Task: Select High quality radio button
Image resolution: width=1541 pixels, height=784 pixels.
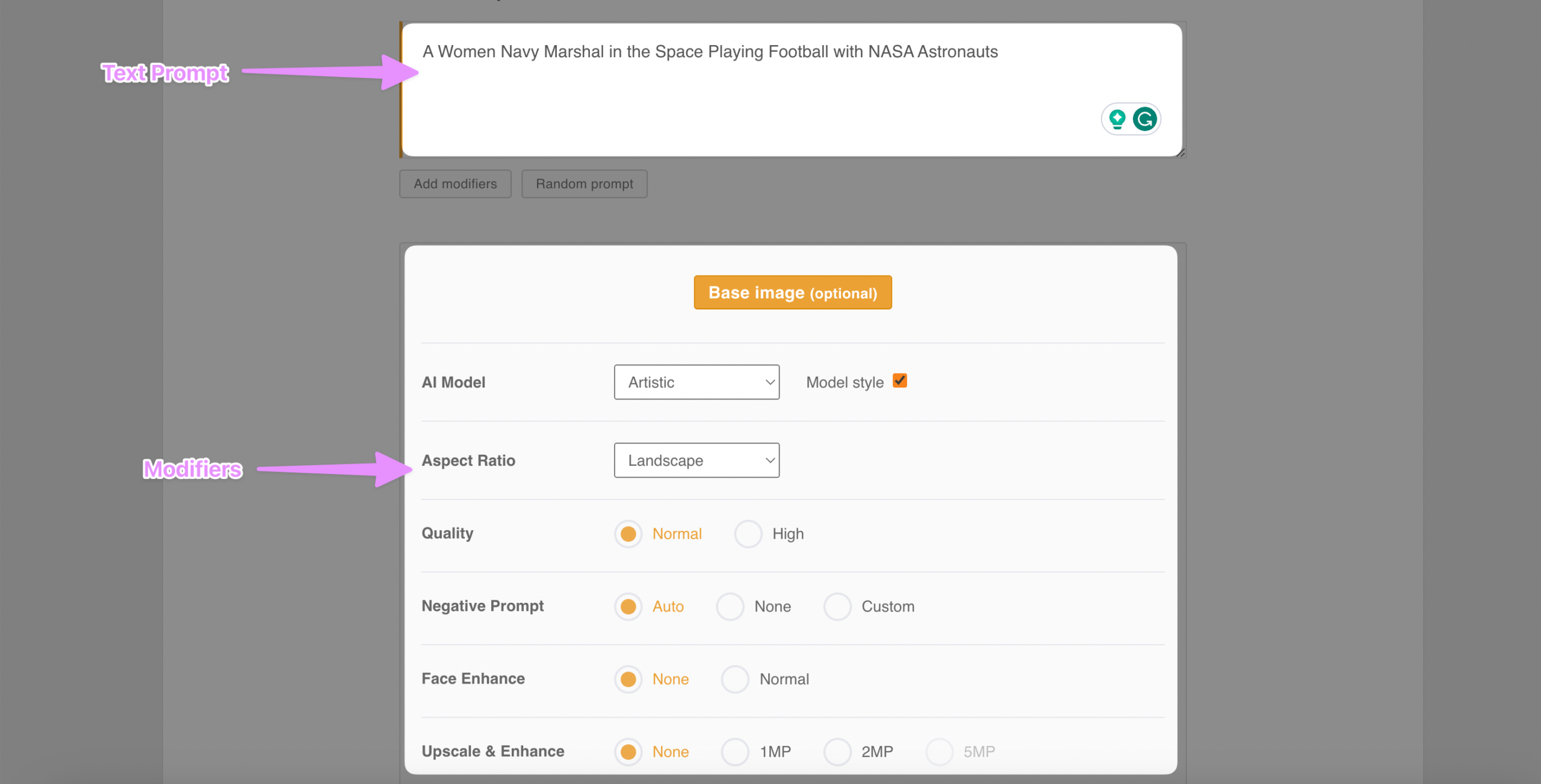Action: (748, 534)
